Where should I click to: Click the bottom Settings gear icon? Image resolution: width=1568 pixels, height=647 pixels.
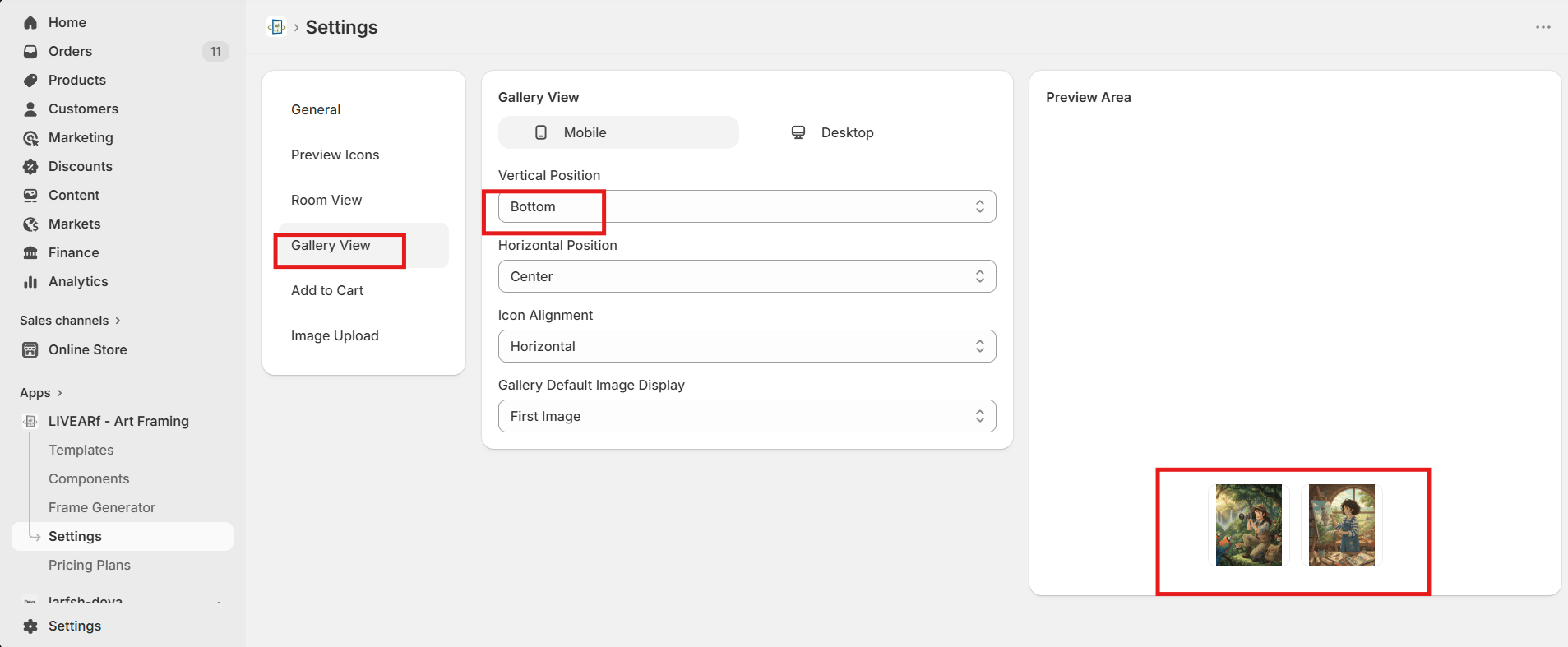click(x=30, y=626)
